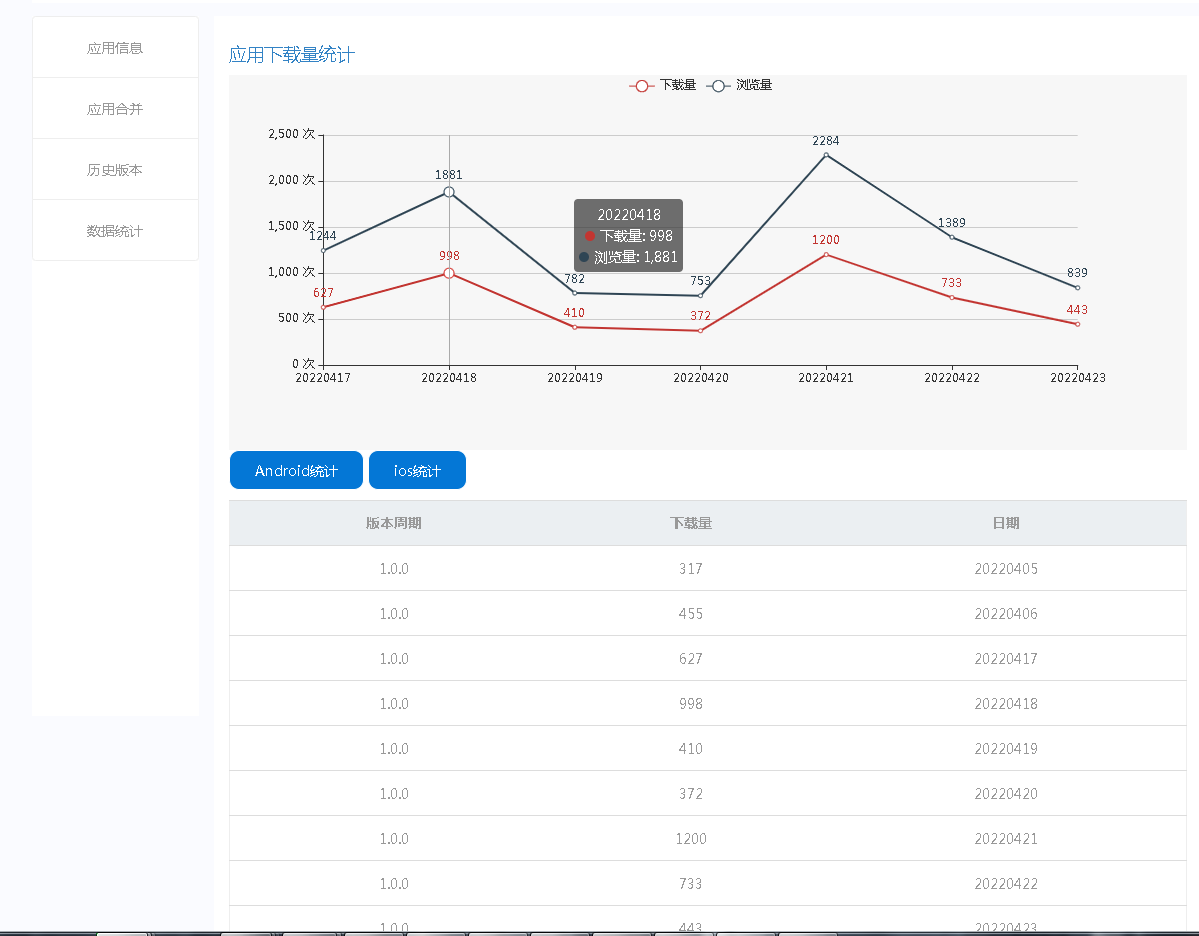Open the 数据统计 sidebar section

tap(115, 231)
